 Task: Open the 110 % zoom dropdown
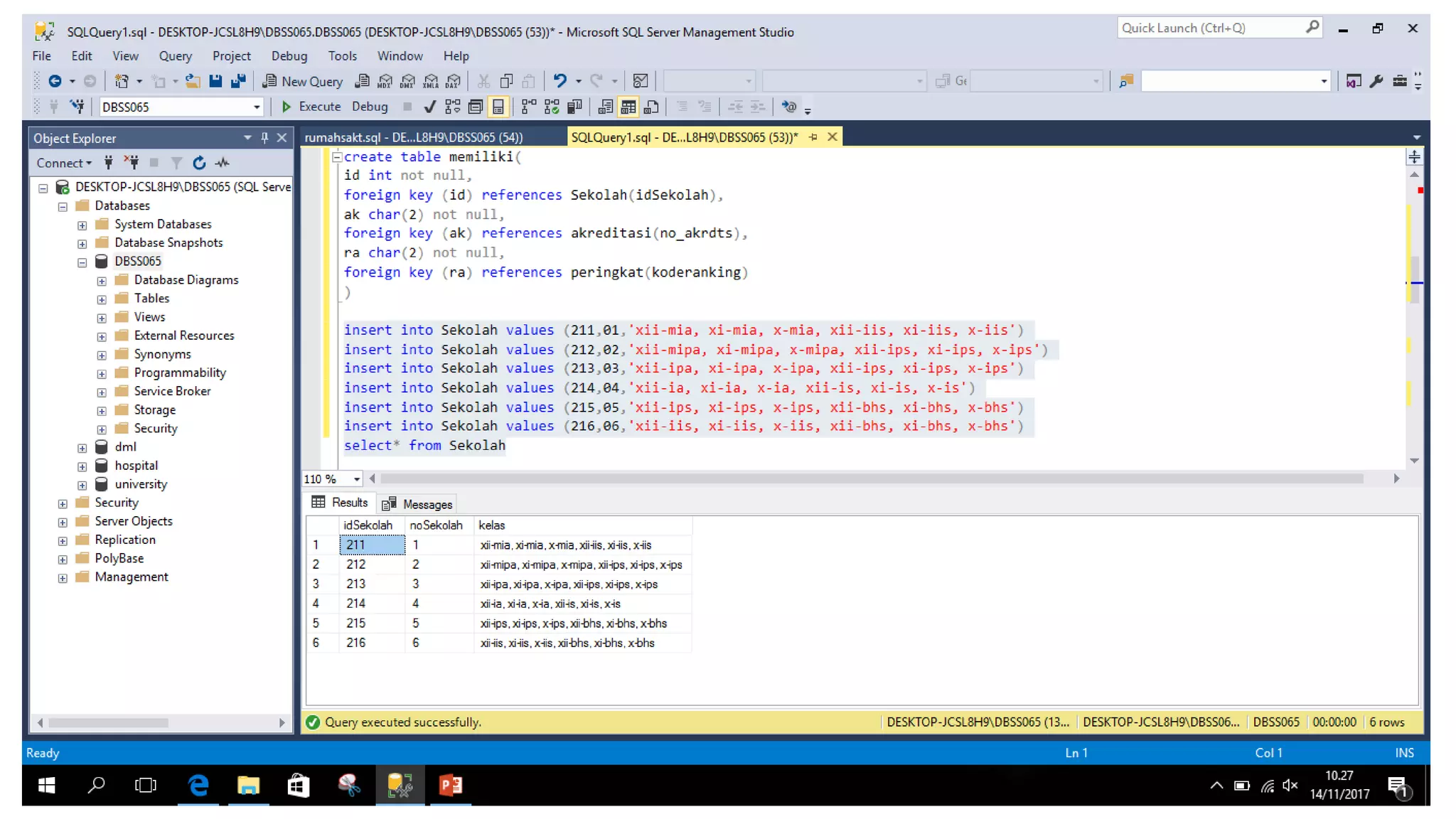tap(356, 479)
